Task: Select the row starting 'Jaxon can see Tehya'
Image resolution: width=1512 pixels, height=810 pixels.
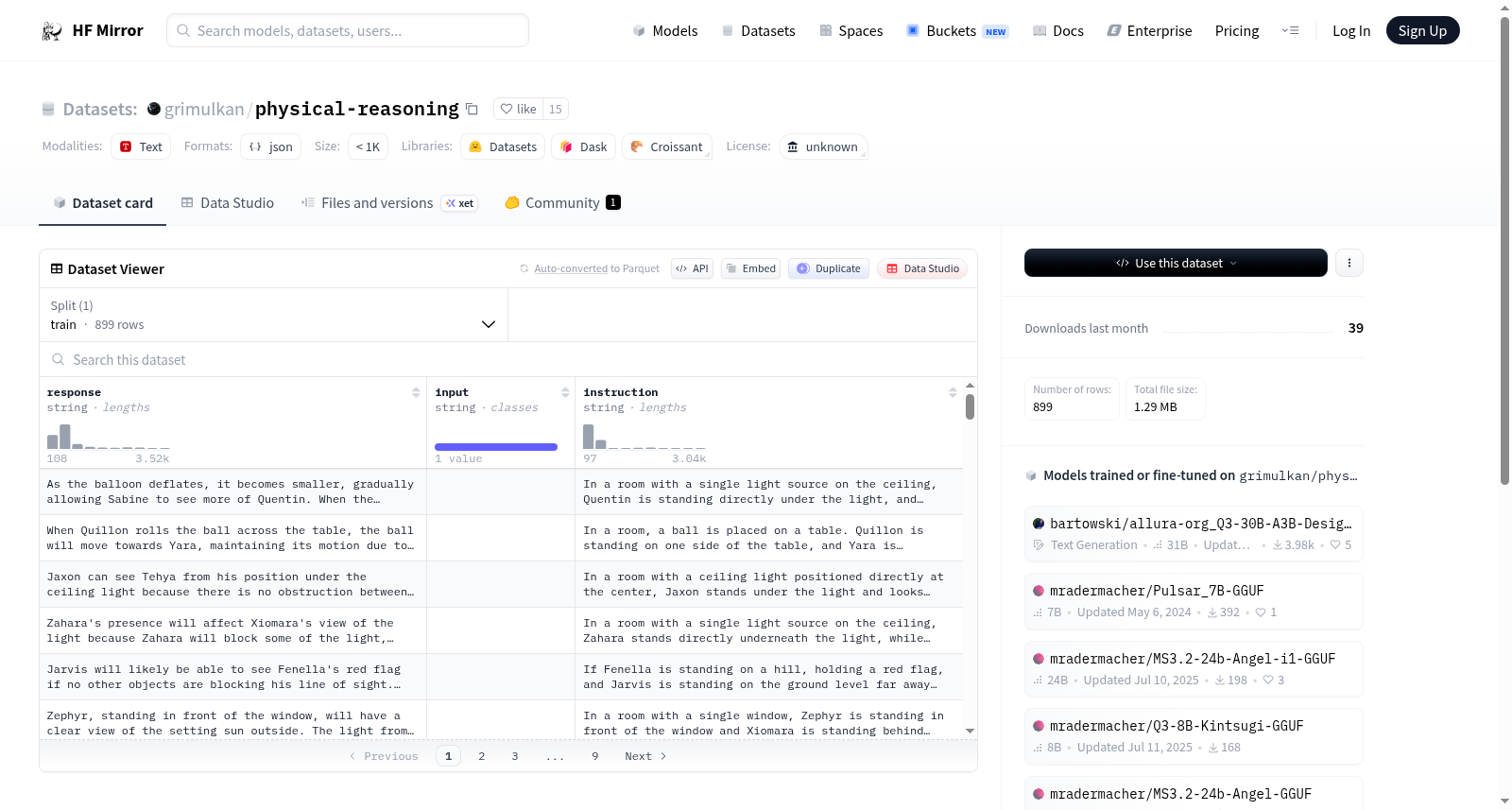Action: [x=501, y=584]
